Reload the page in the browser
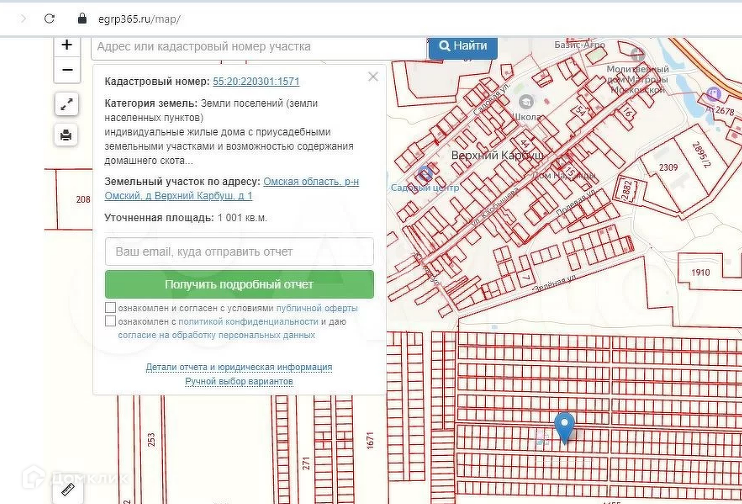The width and height of the screenshot is (742, 504). click(49, 19)
